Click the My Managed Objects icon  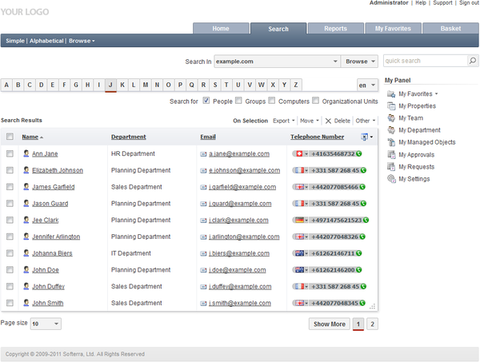[x=391, y=142]
